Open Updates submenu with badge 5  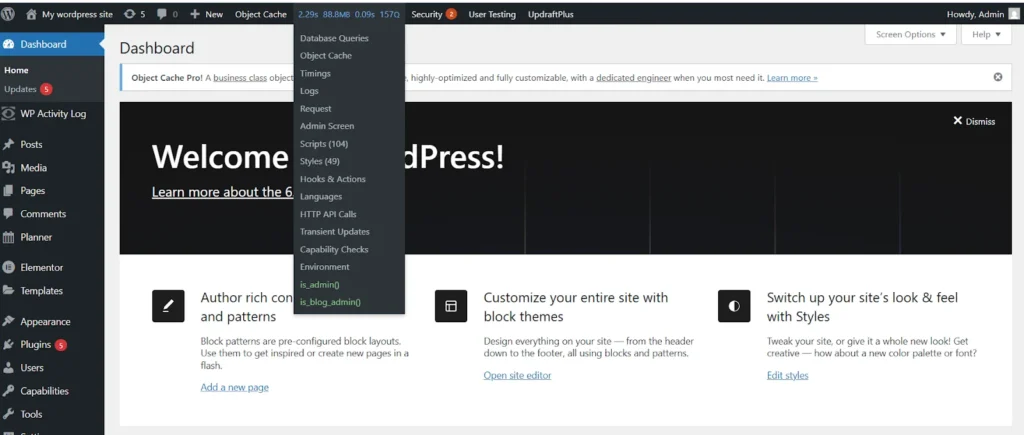click(27, 89)
